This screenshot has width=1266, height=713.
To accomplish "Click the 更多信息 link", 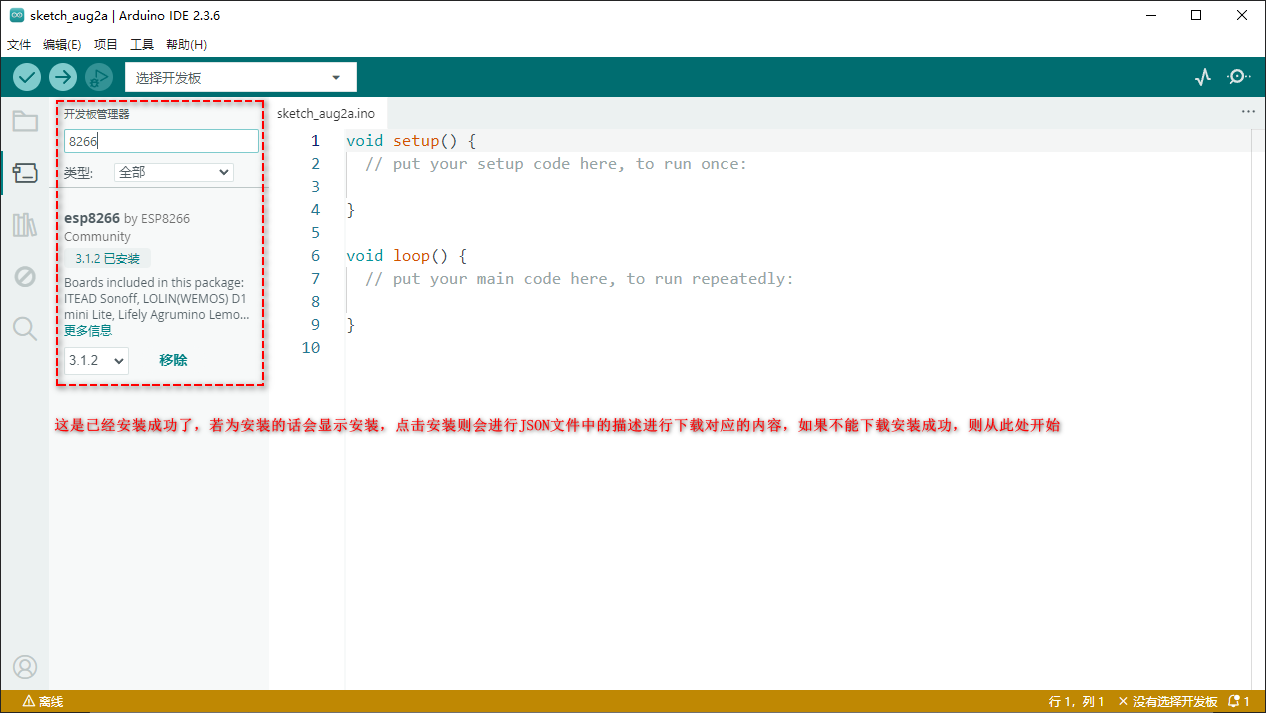I will [88, 330].
